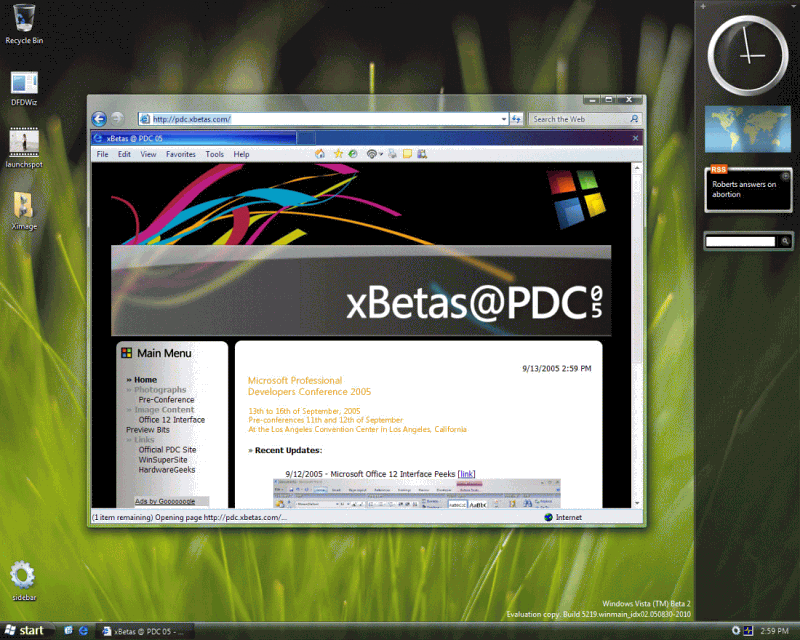Click the green History icon in the toolbar
800x640 pixels.
coord(353,154)
